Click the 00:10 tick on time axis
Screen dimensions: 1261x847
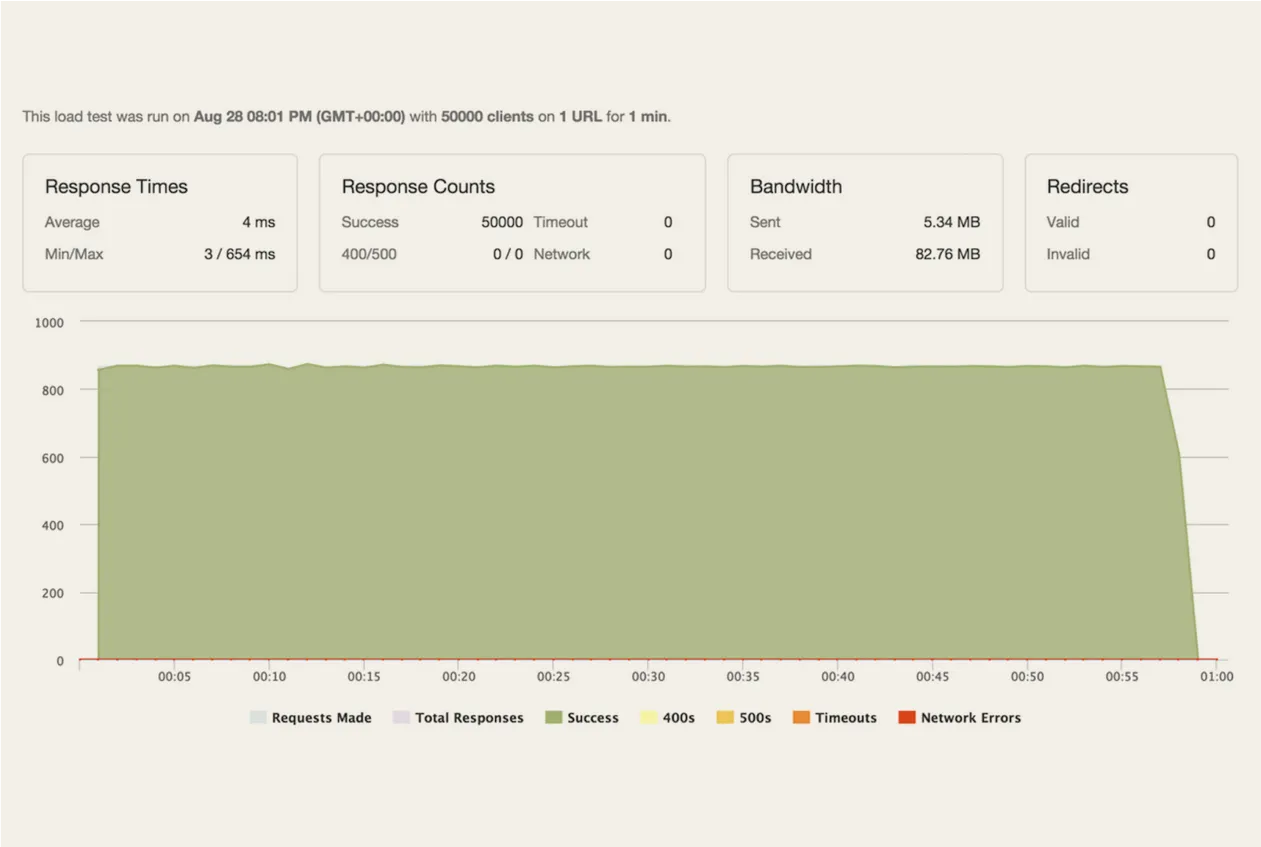tap(269, 677)
